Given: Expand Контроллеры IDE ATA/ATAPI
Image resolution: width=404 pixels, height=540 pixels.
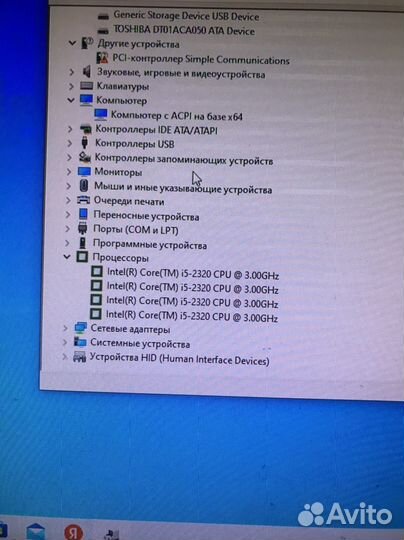Looking at the screenshot, I should pyautogui.click(x=70, y=129).
